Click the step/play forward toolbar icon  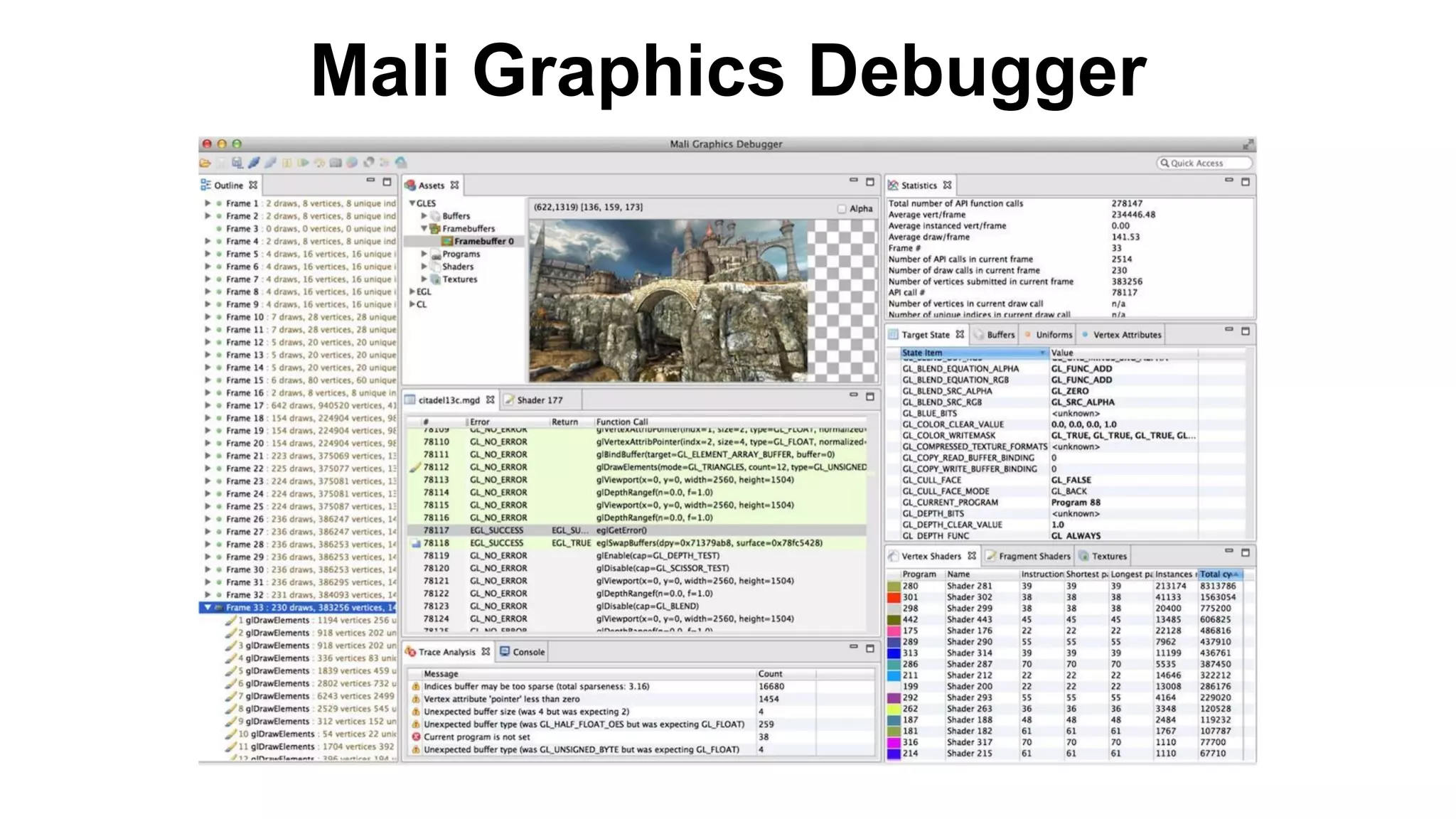[x=303, y=163]
